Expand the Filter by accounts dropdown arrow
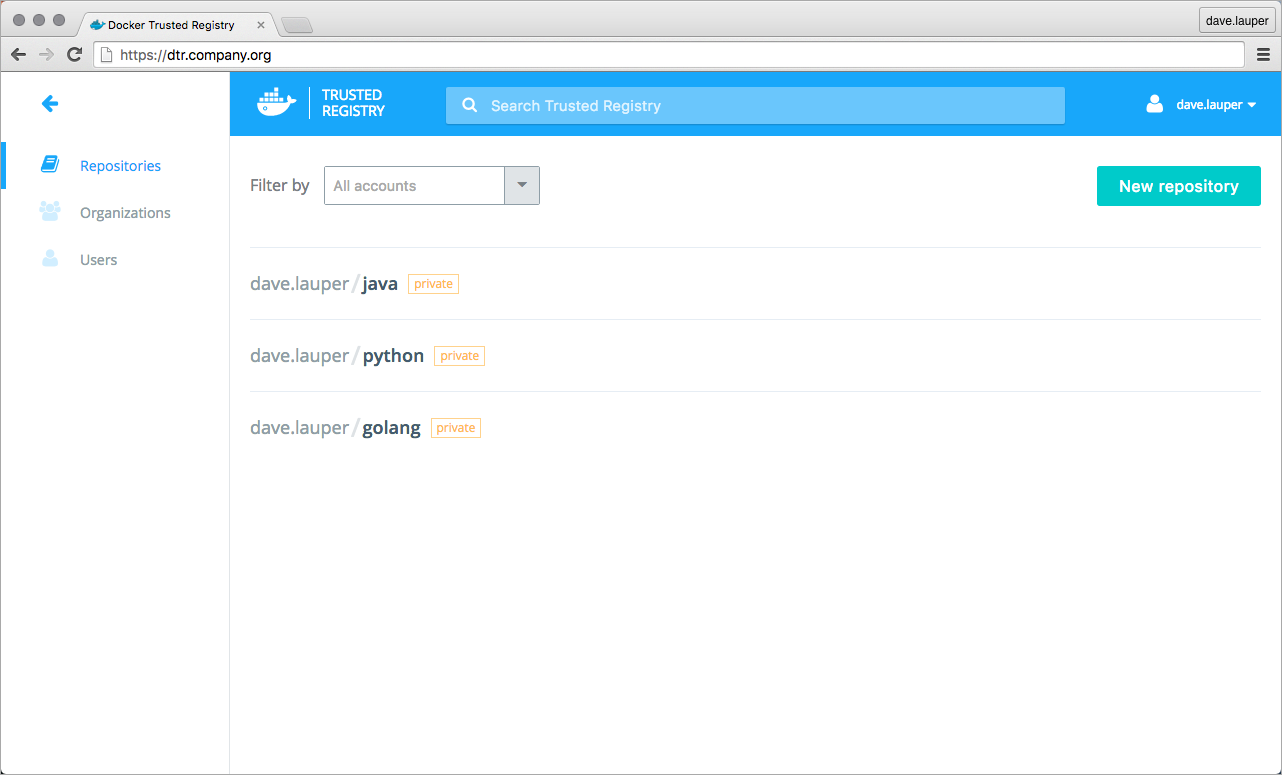This screenshot has height=775, width=1282. click(x=522, y=185)
